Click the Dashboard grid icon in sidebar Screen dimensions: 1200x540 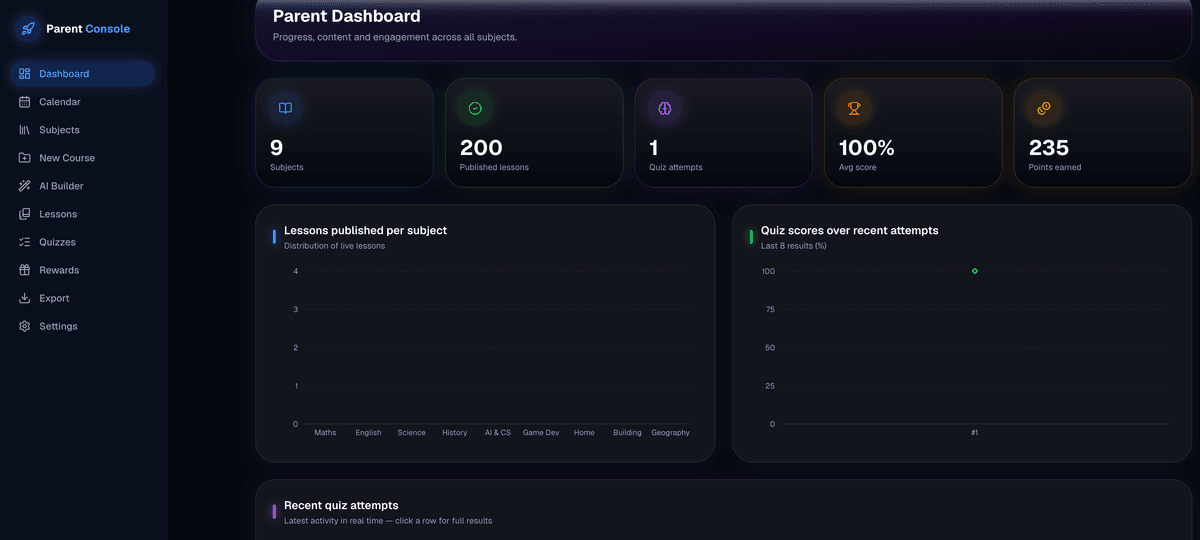[25, 74]
